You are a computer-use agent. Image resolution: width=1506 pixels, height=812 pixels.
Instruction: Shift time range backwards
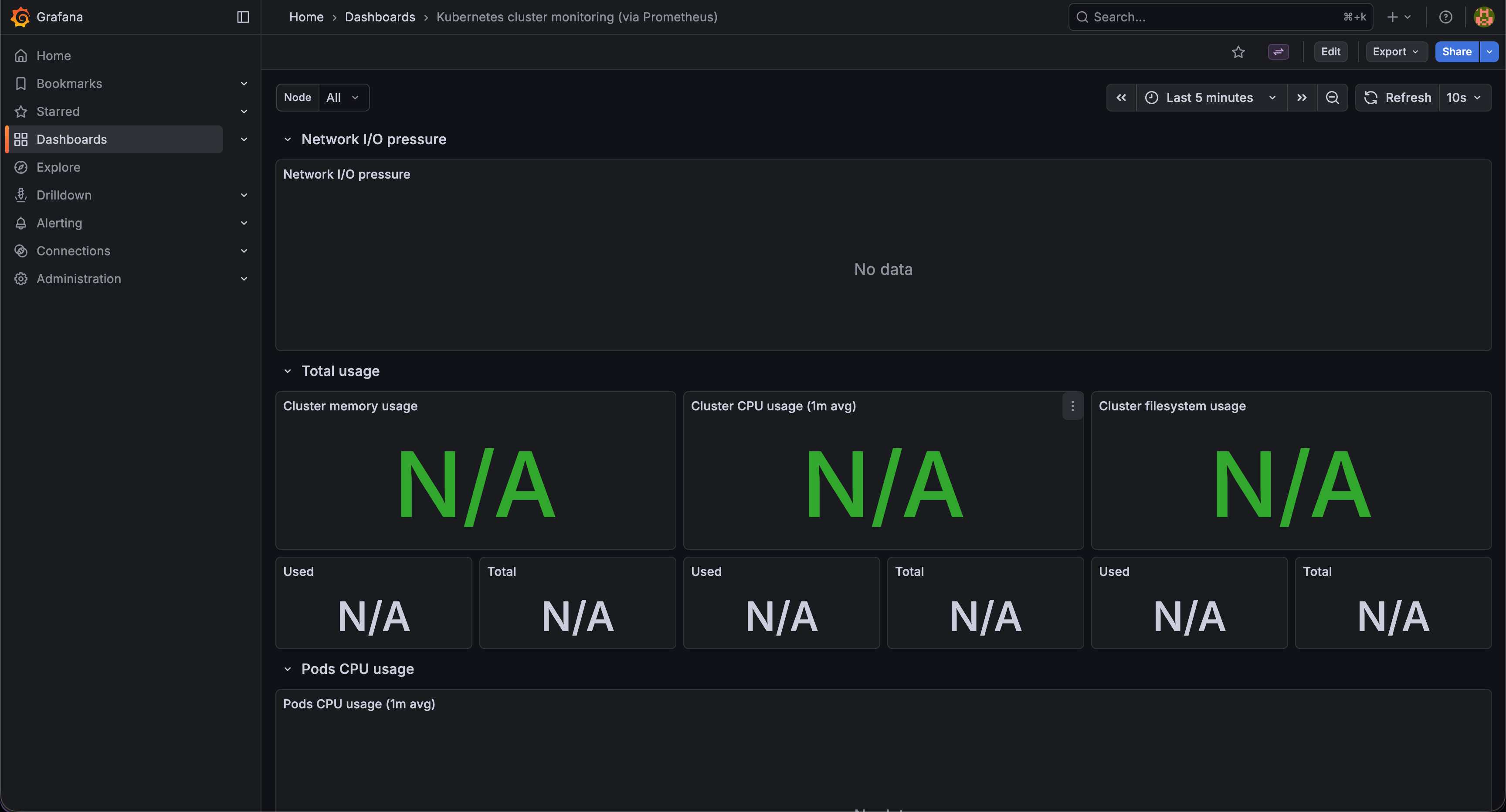[1121, 98]
